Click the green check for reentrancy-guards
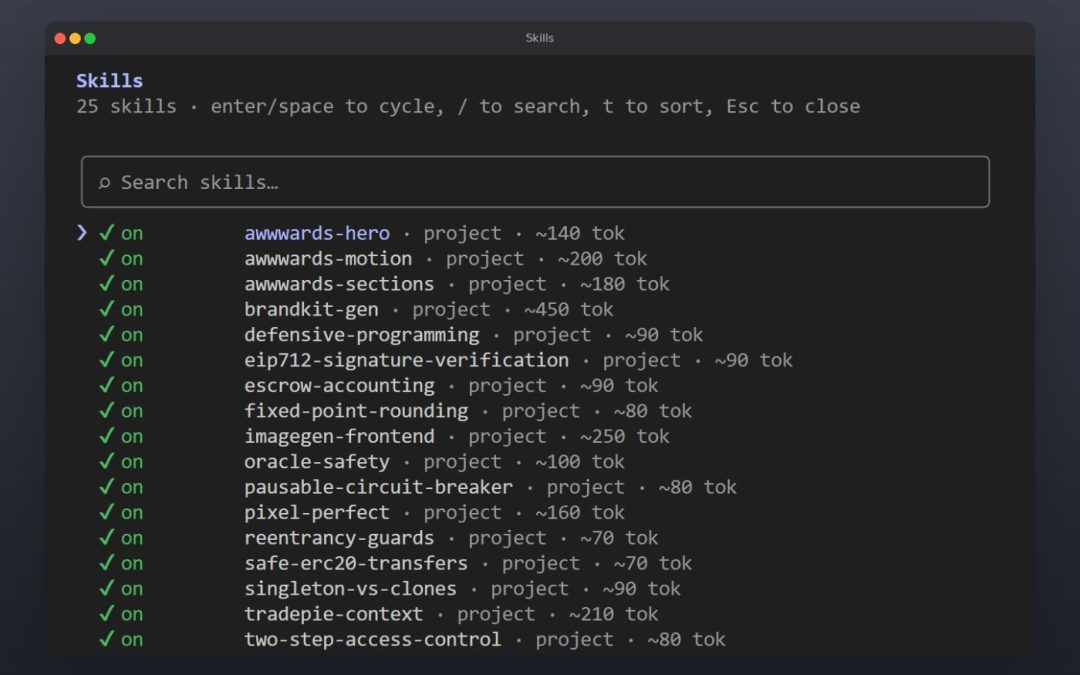The height and width of the screenshot is (675, 1080). 106,537
